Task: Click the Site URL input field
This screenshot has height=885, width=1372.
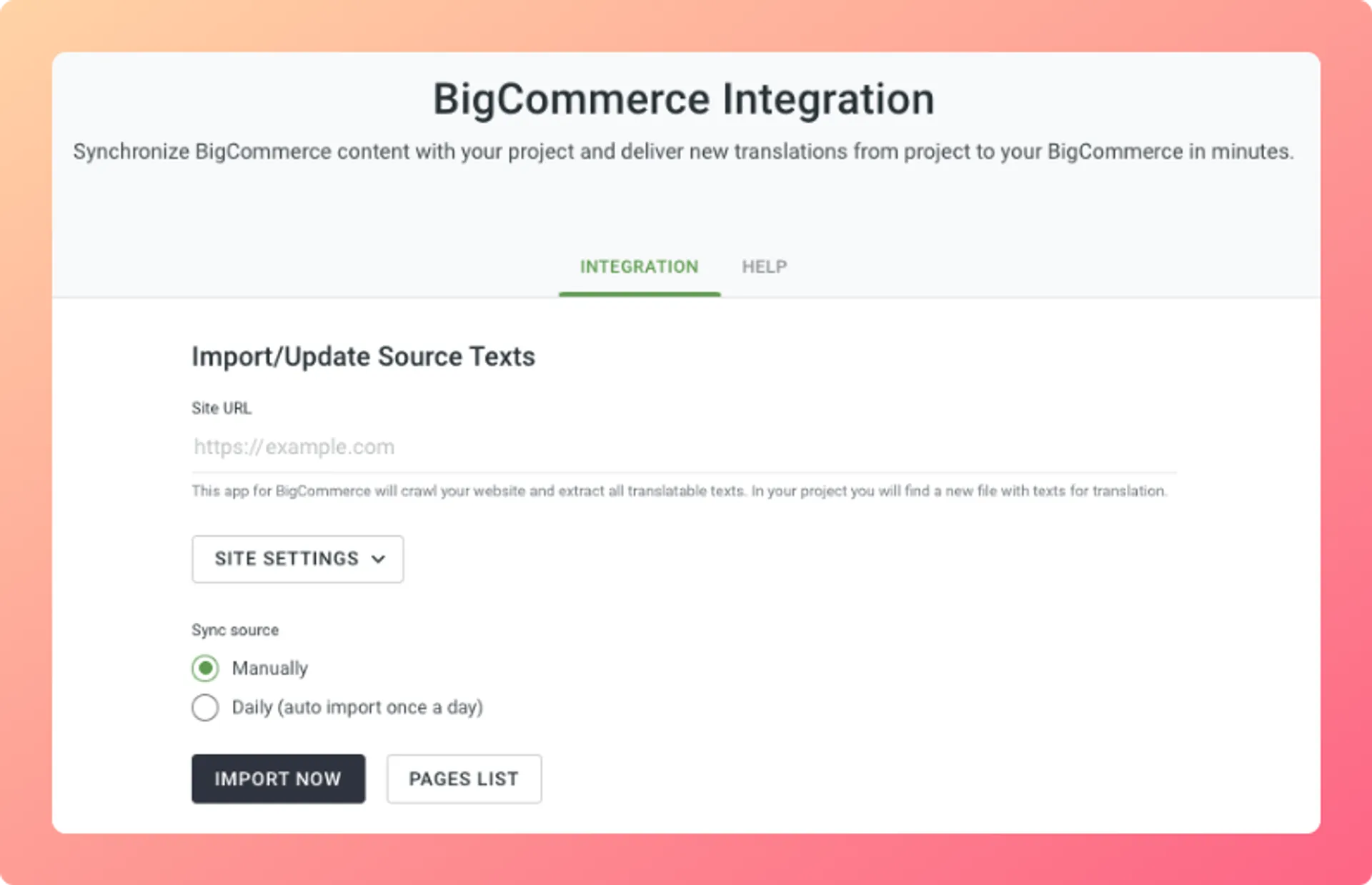Action: (683, 447)
